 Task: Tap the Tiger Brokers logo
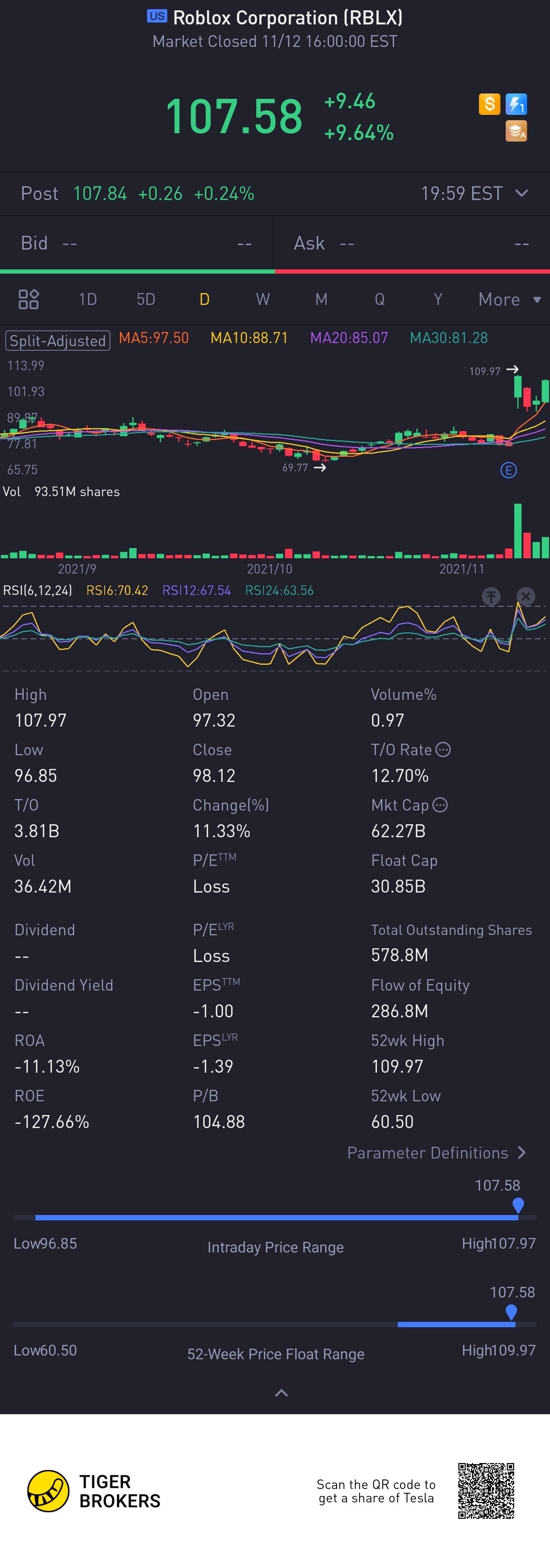(x=94, y=1491)
